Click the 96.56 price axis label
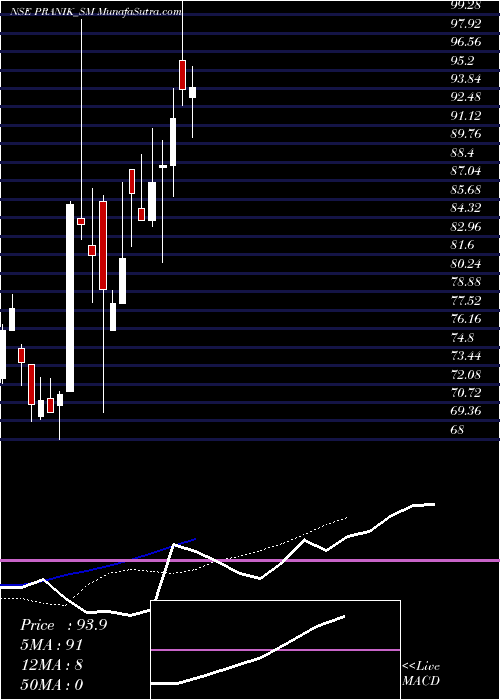 [x=466, y=42]
